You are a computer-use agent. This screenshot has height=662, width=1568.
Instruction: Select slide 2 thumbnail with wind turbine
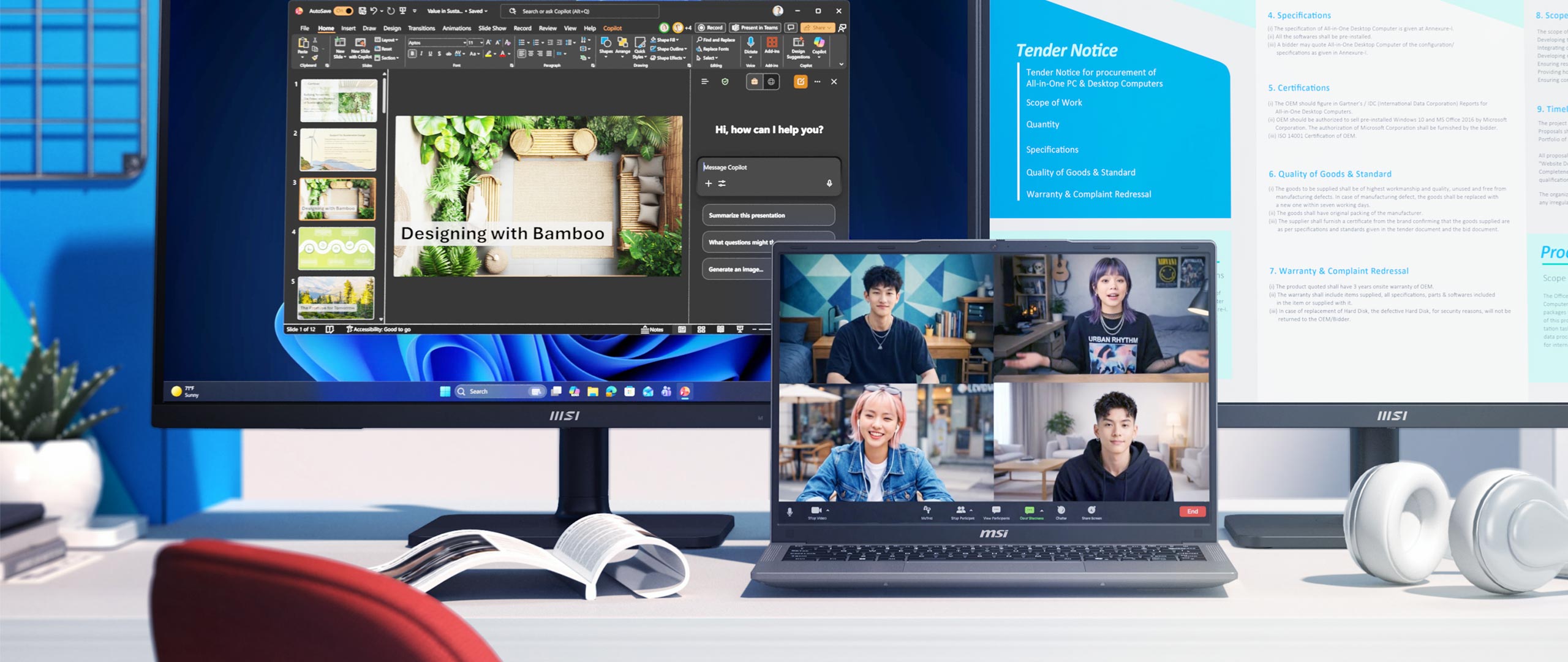[x=338, y=150]
